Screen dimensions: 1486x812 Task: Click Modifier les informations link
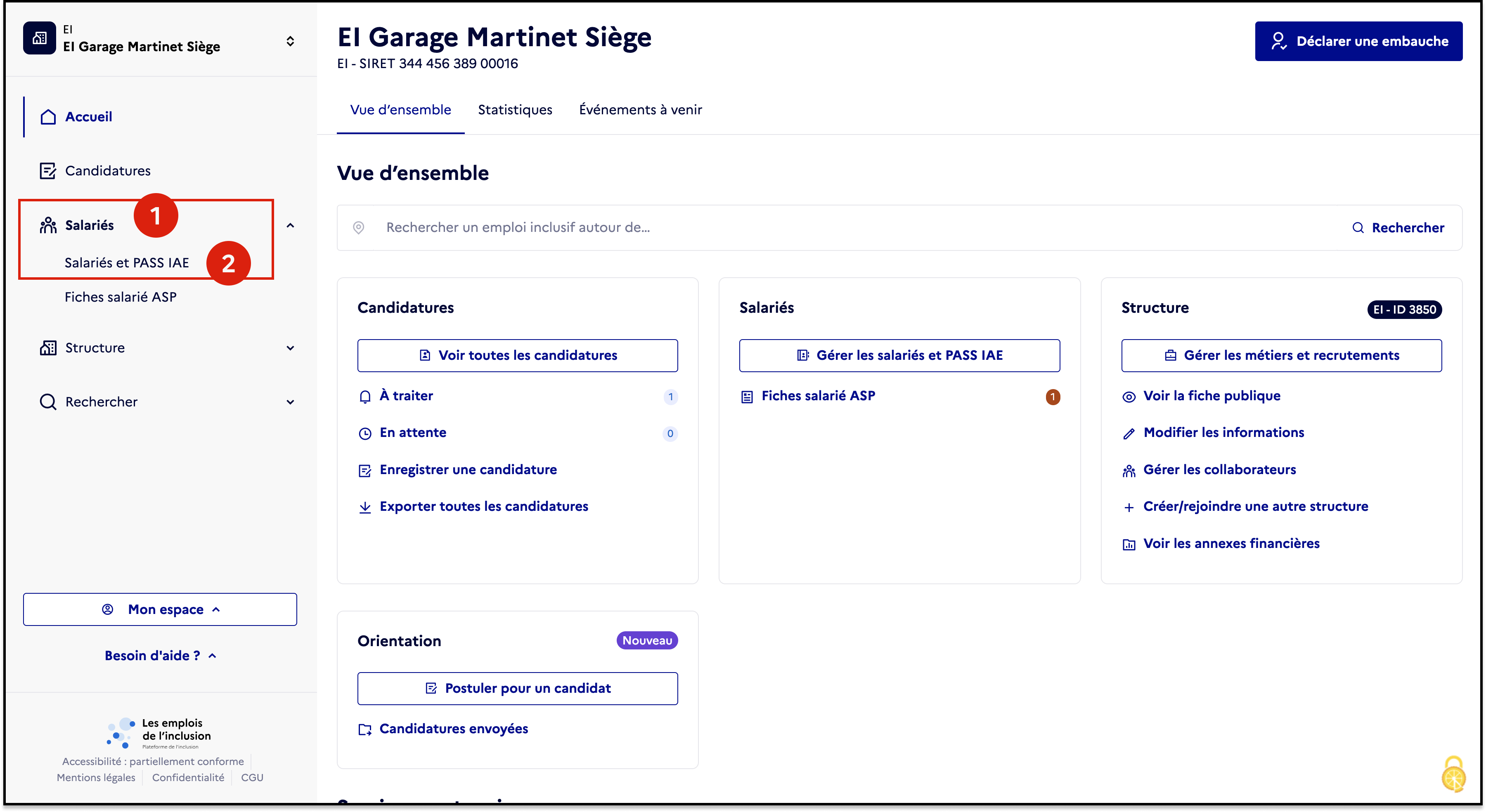1223,432
